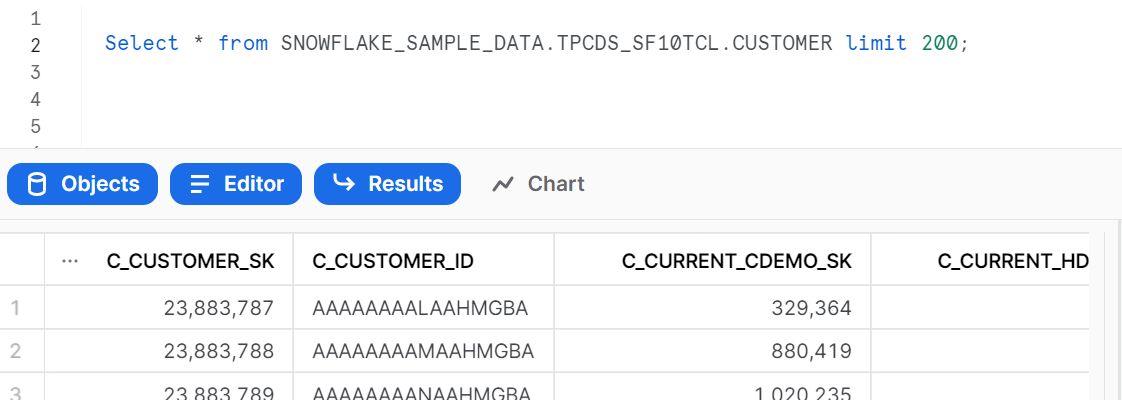Screen dimensions: 1122x400
Task: Click editor line number 4
Action: [x=36, y=99]
